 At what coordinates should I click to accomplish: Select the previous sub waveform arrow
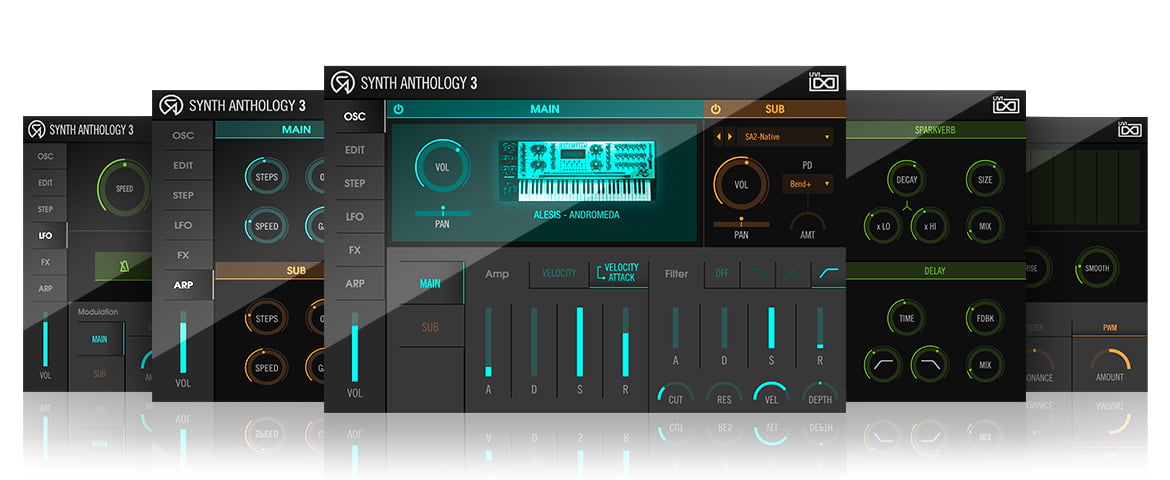coord(720,137)
